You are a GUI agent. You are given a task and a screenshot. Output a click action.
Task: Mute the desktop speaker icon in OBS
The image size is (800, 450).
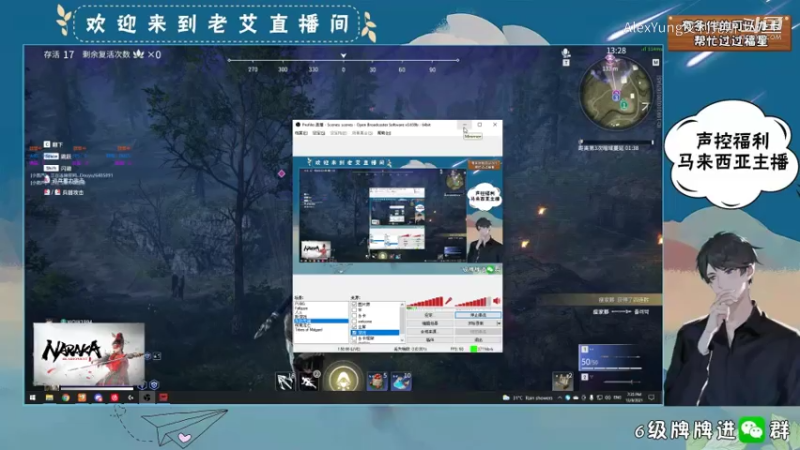click(496, 301)
